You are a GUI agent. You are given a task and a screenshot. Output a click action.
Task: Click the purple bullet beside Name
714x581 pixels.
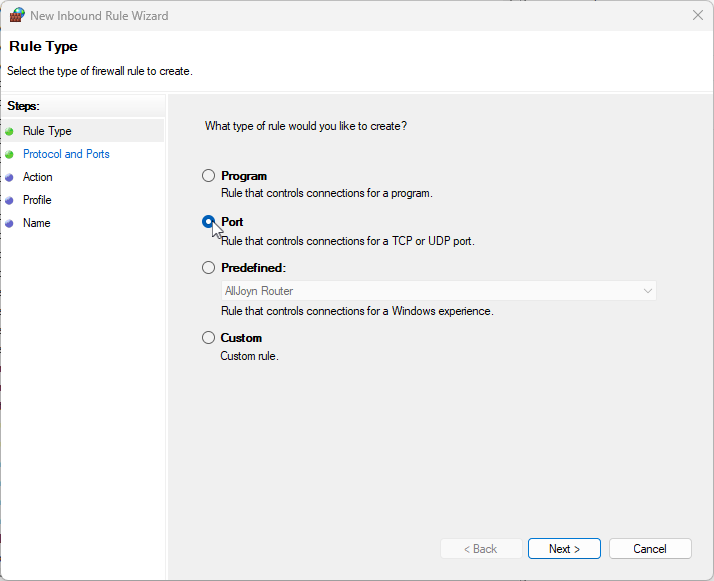tap(10, 224)
